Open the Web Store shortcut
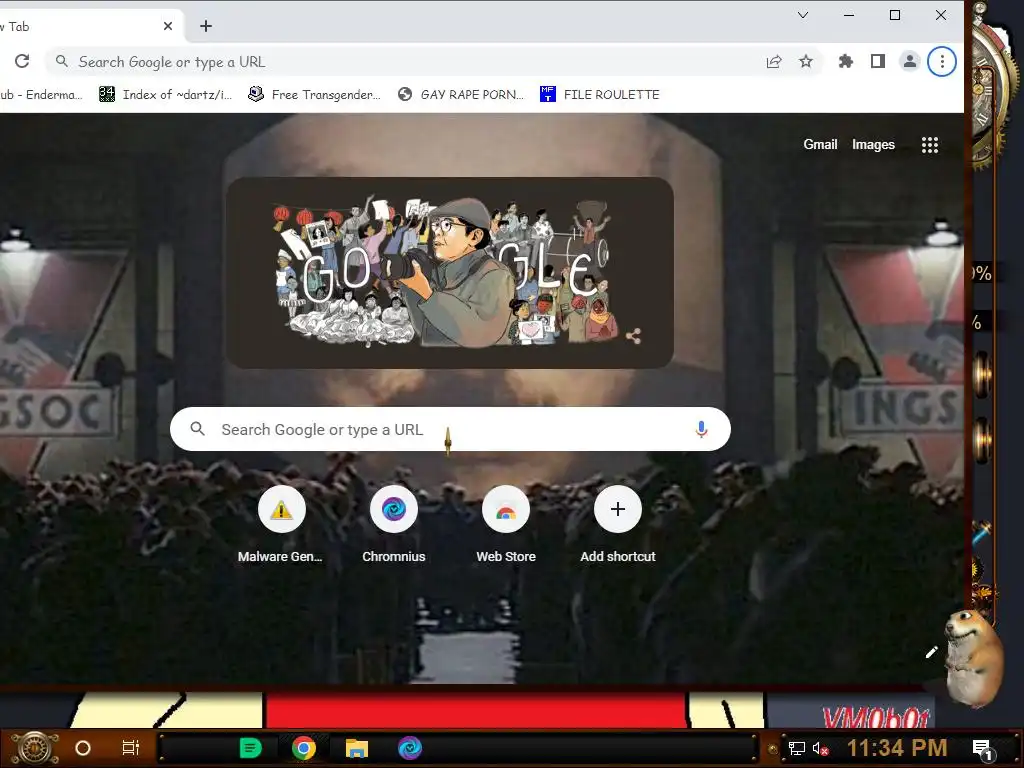The height and width of the screenshot is (768, 1024). [506, 525]
